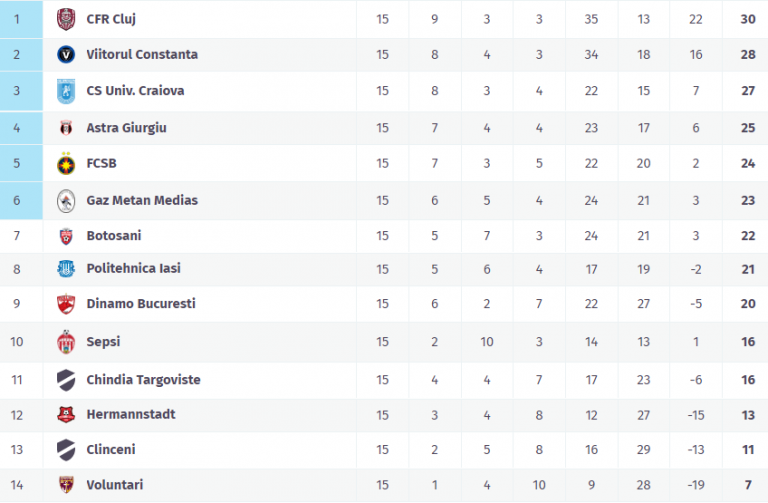Screen dimensions: 768x503
Task: Select the CS Univ. Craiova crest icon
Action: click(66, 91)
